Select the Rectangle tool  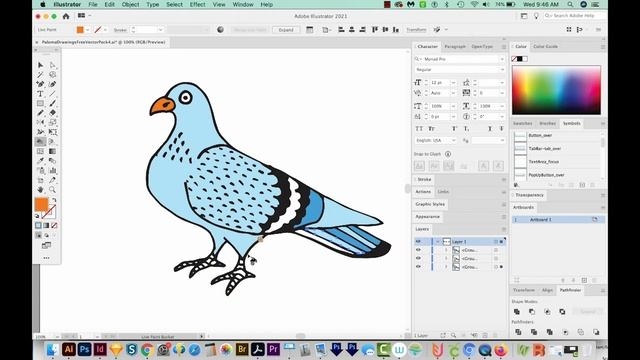pyautogui.click(x=40, y=103)
